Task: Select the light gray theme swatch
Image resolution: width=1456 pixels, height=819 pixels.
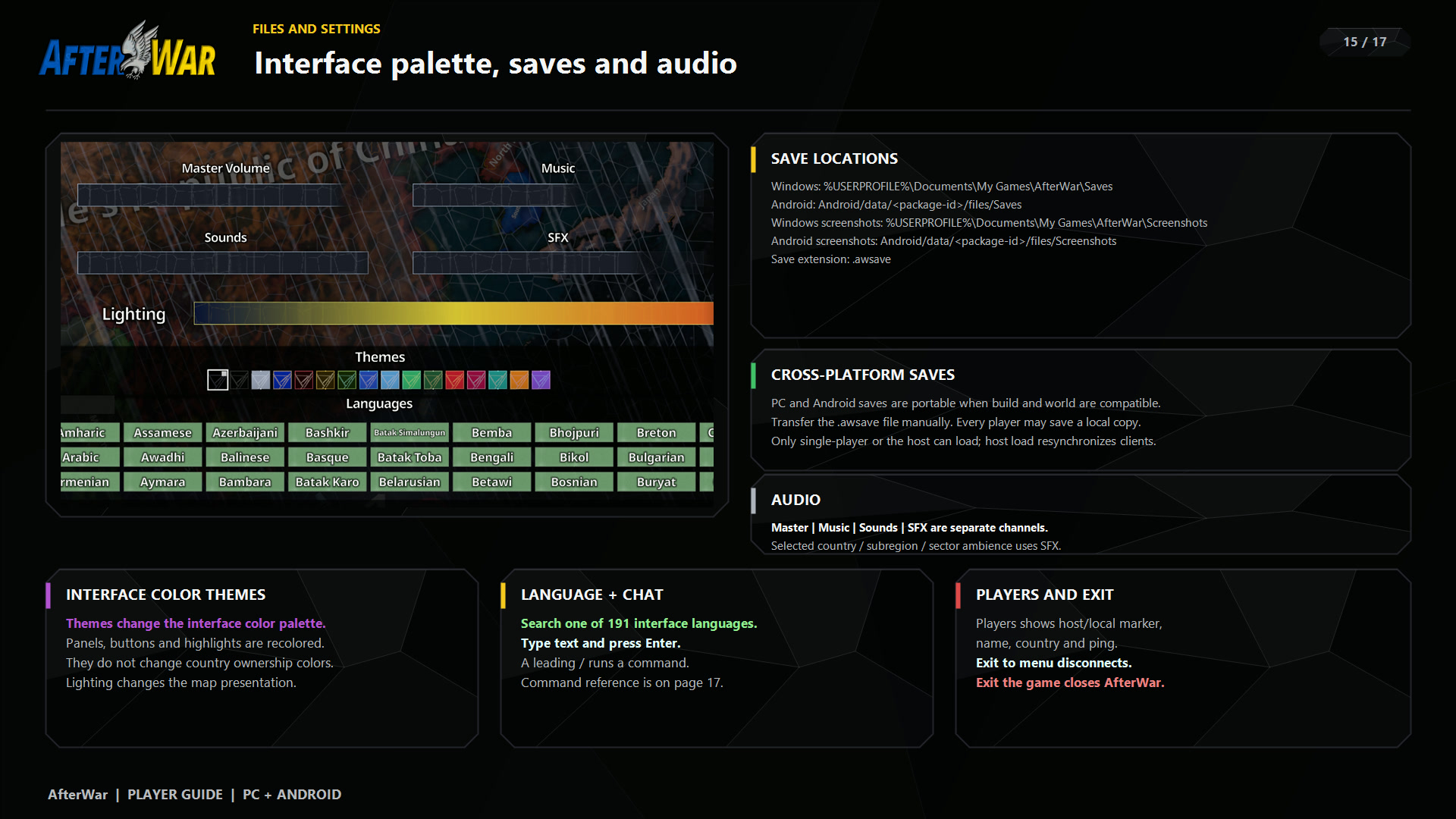Action: (261, 380)
